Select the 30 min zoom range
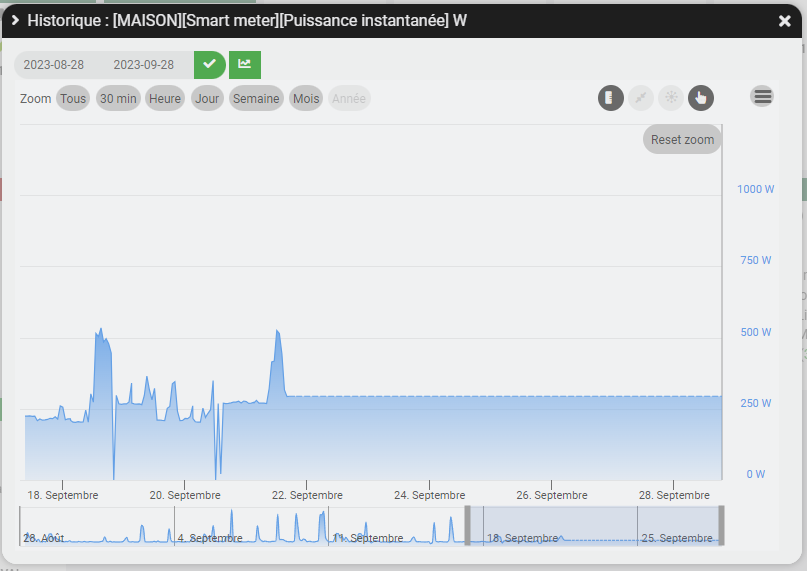This screenshot has height=571, width=807. pos(118,98)
